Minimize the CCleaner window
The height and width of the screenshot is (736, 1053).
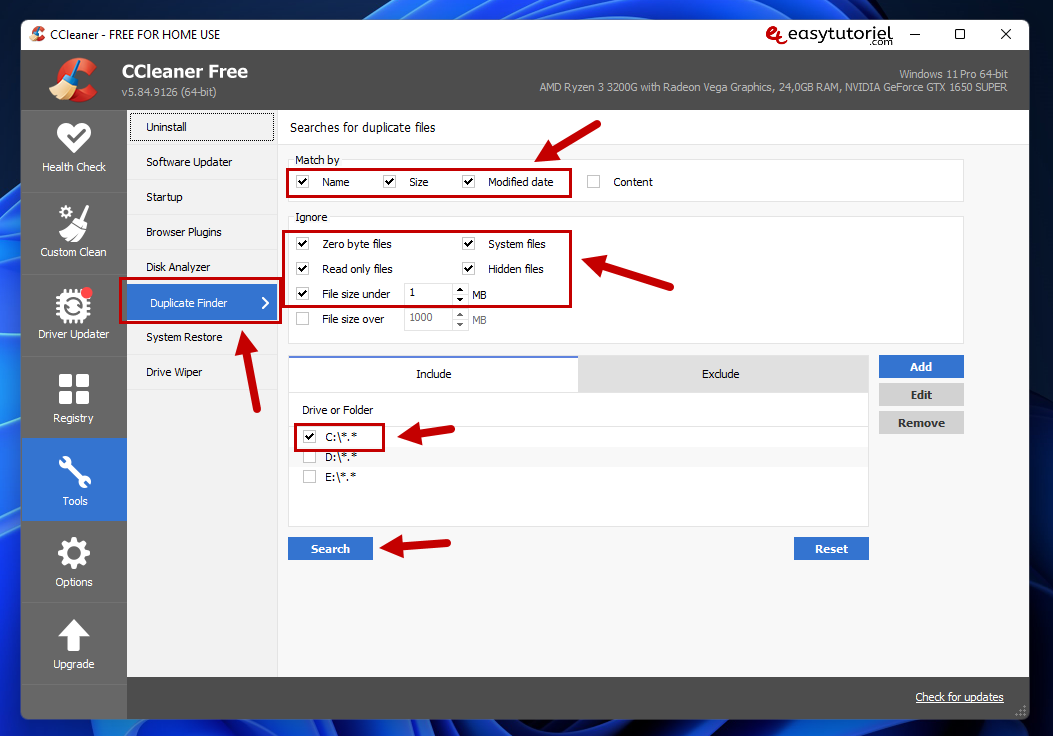915,34
